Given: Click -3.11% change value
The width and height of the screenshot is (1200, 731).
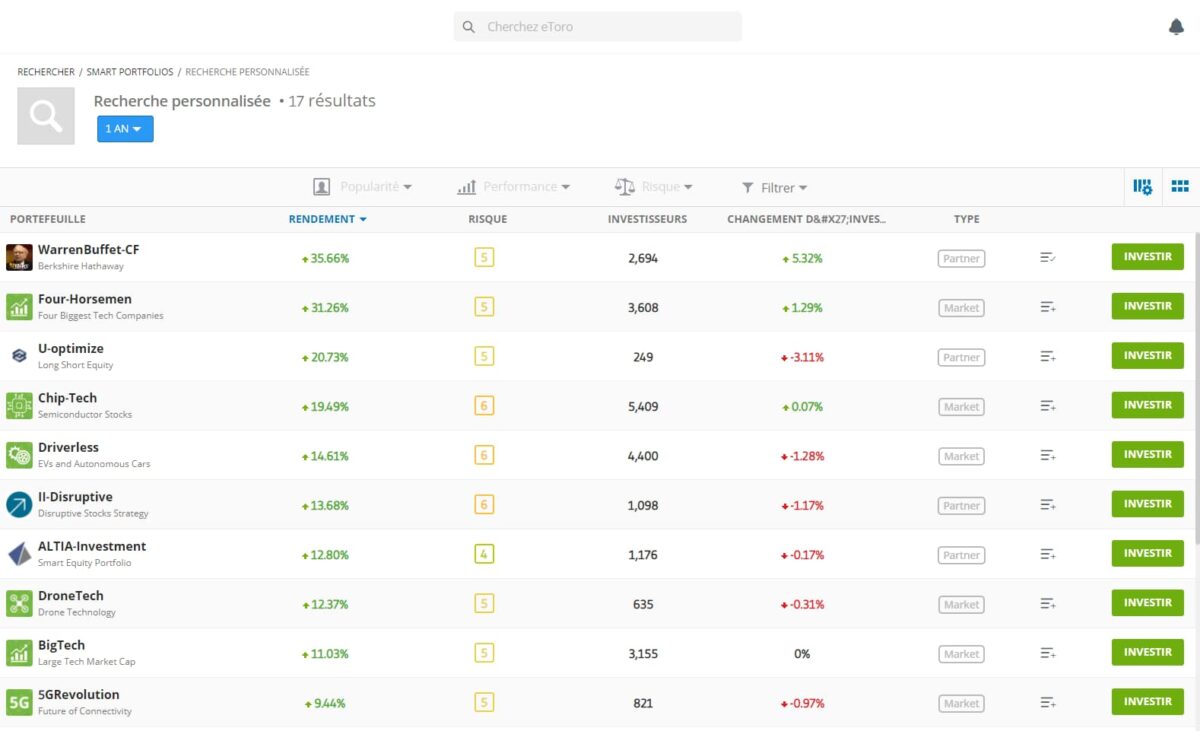Looking at the screenshot, I should tap(803, 357).
